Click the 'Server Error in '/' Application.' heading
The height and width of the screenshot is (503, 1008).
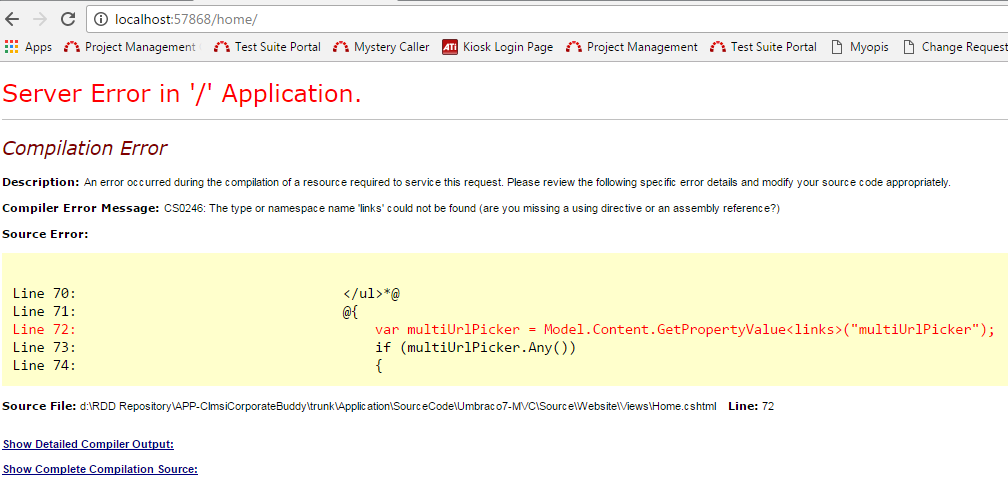[x=182, y=94]
